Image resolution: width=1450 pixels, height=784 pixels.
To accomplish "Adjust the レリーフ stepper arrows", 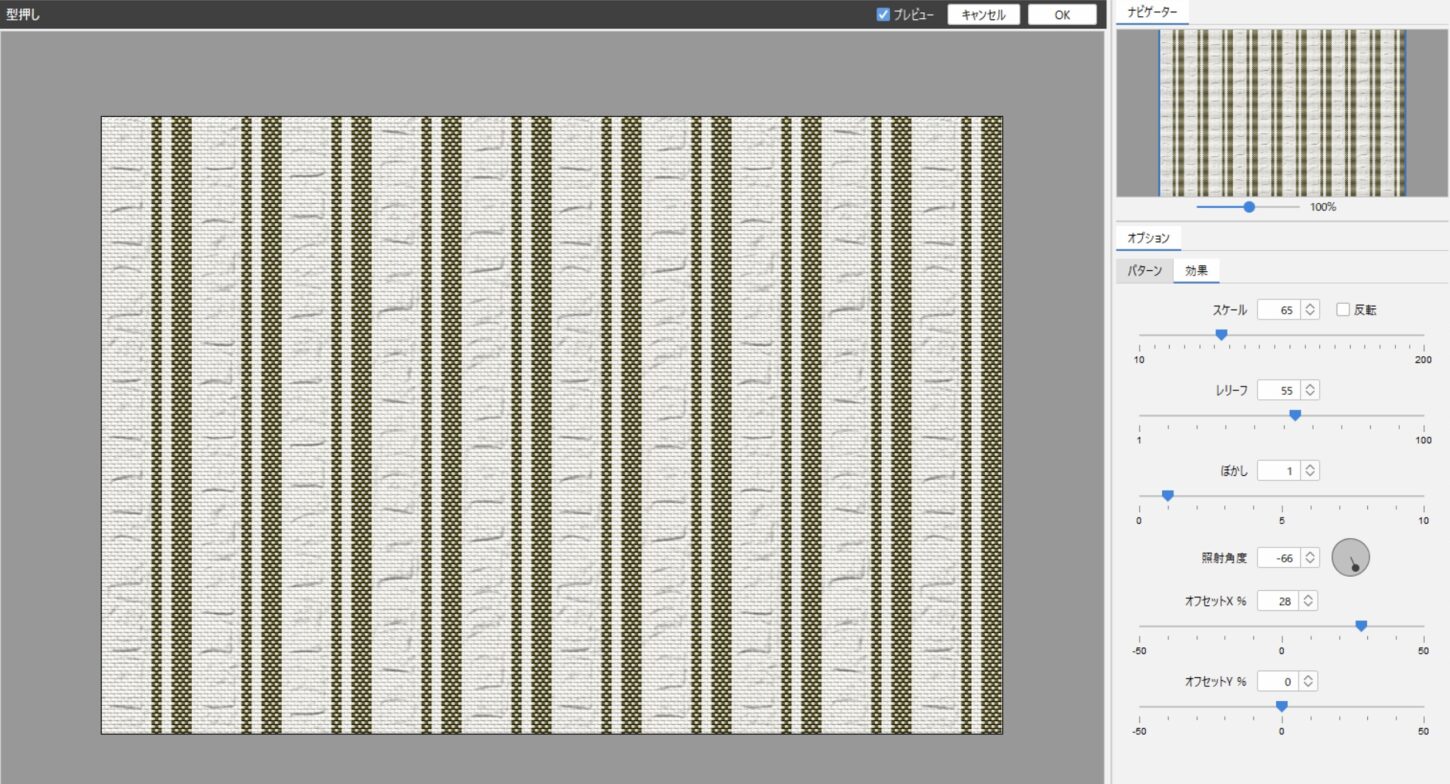I will click(1310, 390).
